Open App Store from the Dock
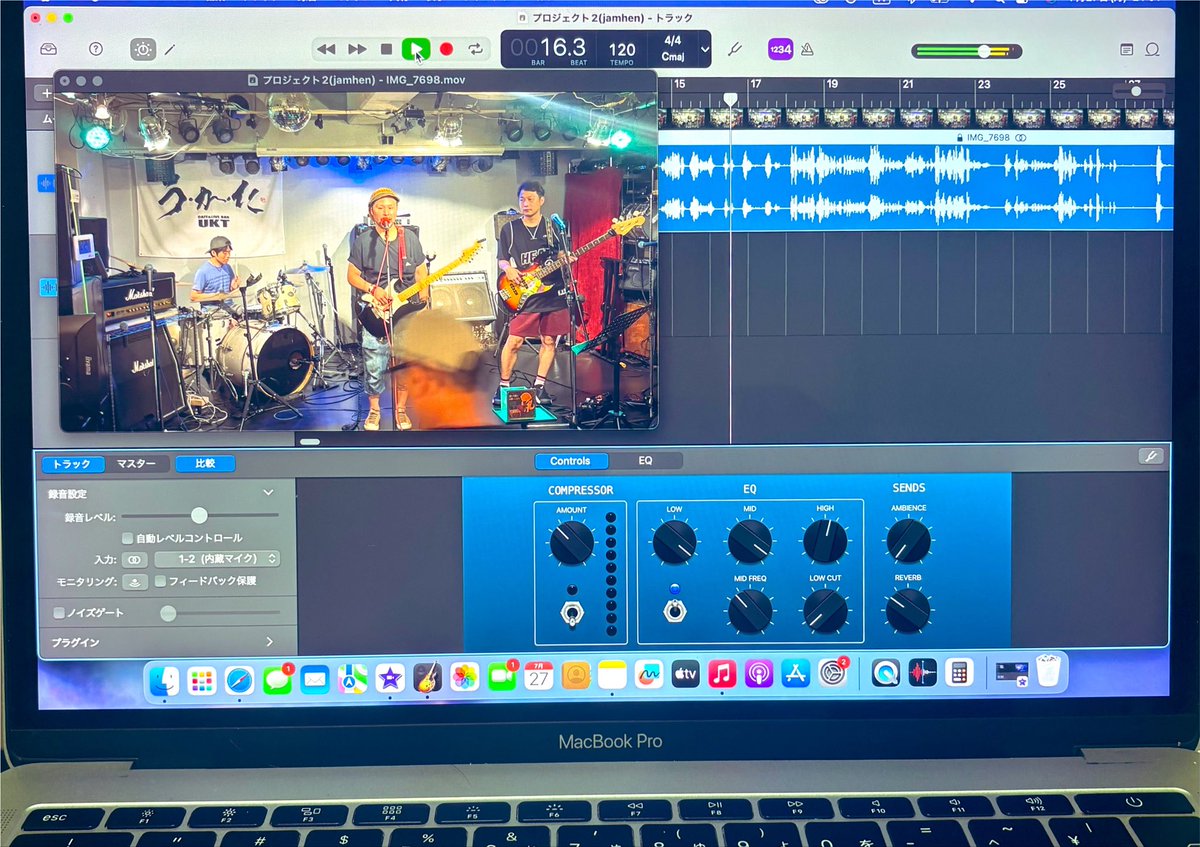The width and height of the screenshot is (1200, 847). click(796, 674)
